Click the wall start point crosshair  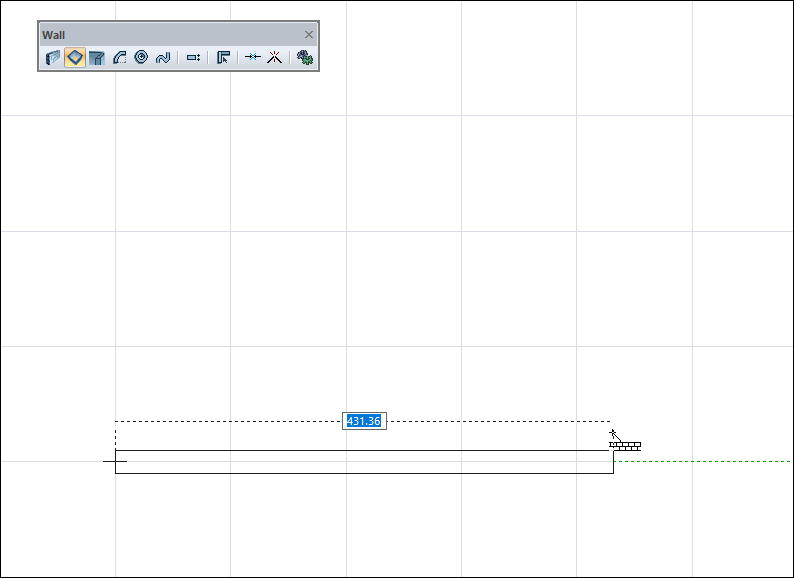click(115, 461)
